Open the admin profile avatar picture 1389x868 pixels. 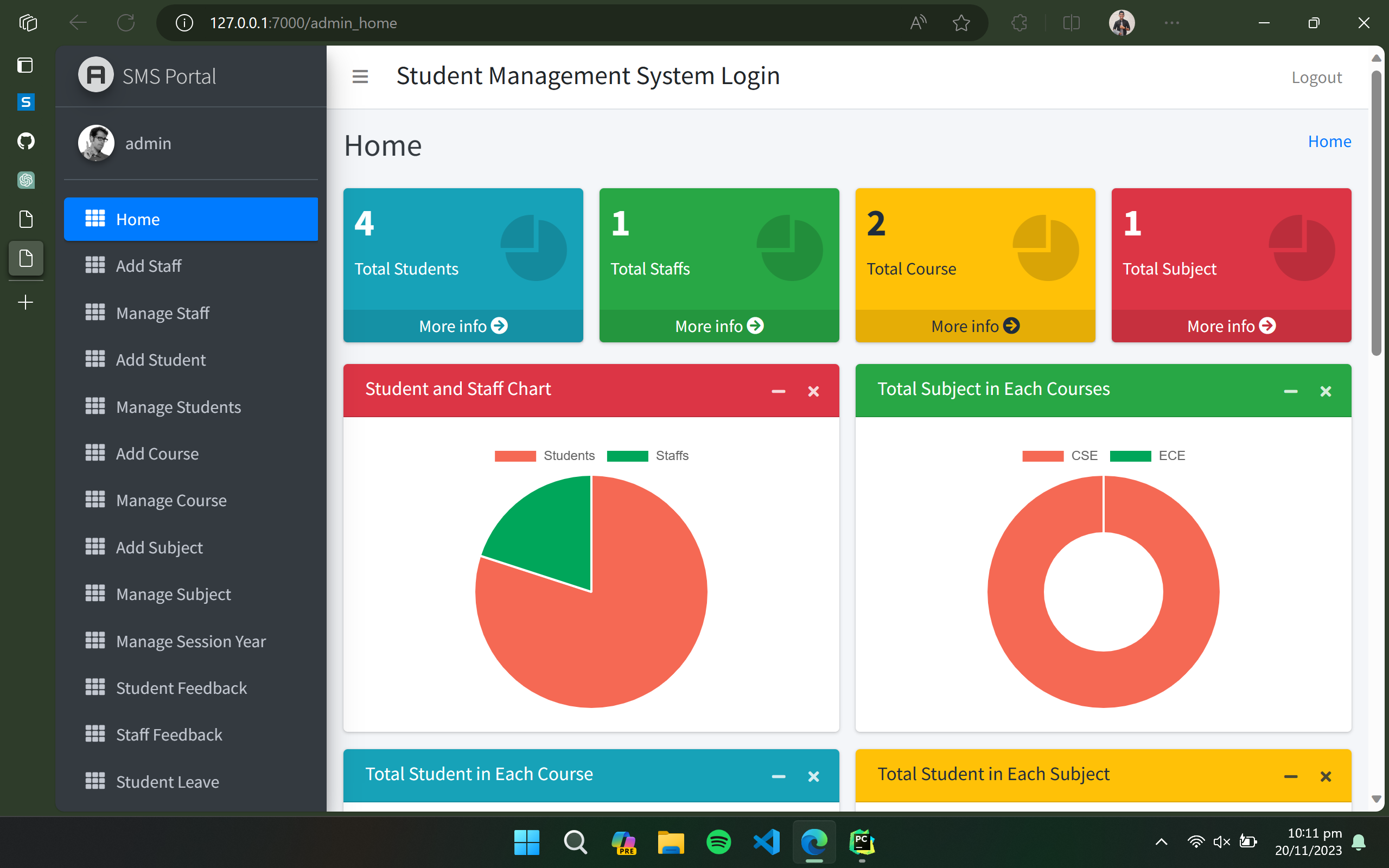coord(96,144)
